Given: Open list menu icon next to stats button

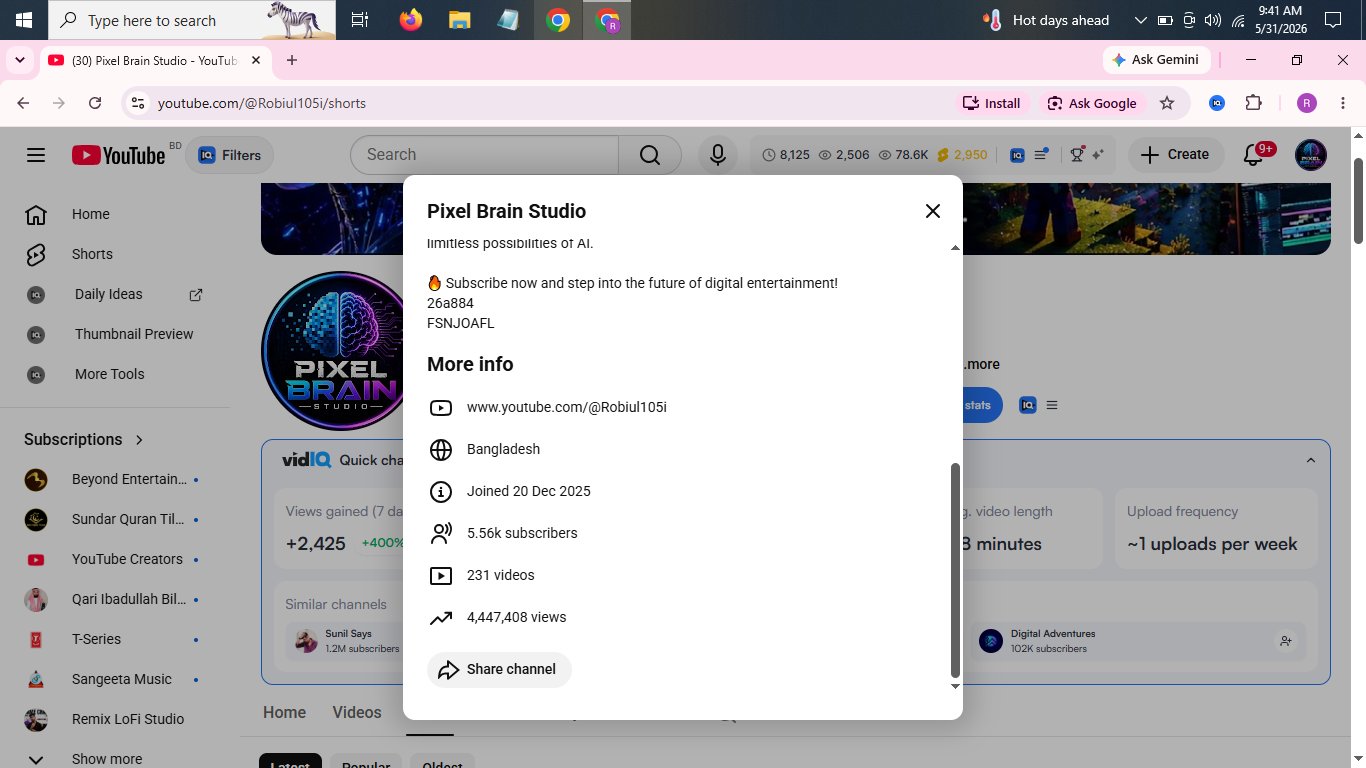Looking at the screenshot, I should (1052, 405).
